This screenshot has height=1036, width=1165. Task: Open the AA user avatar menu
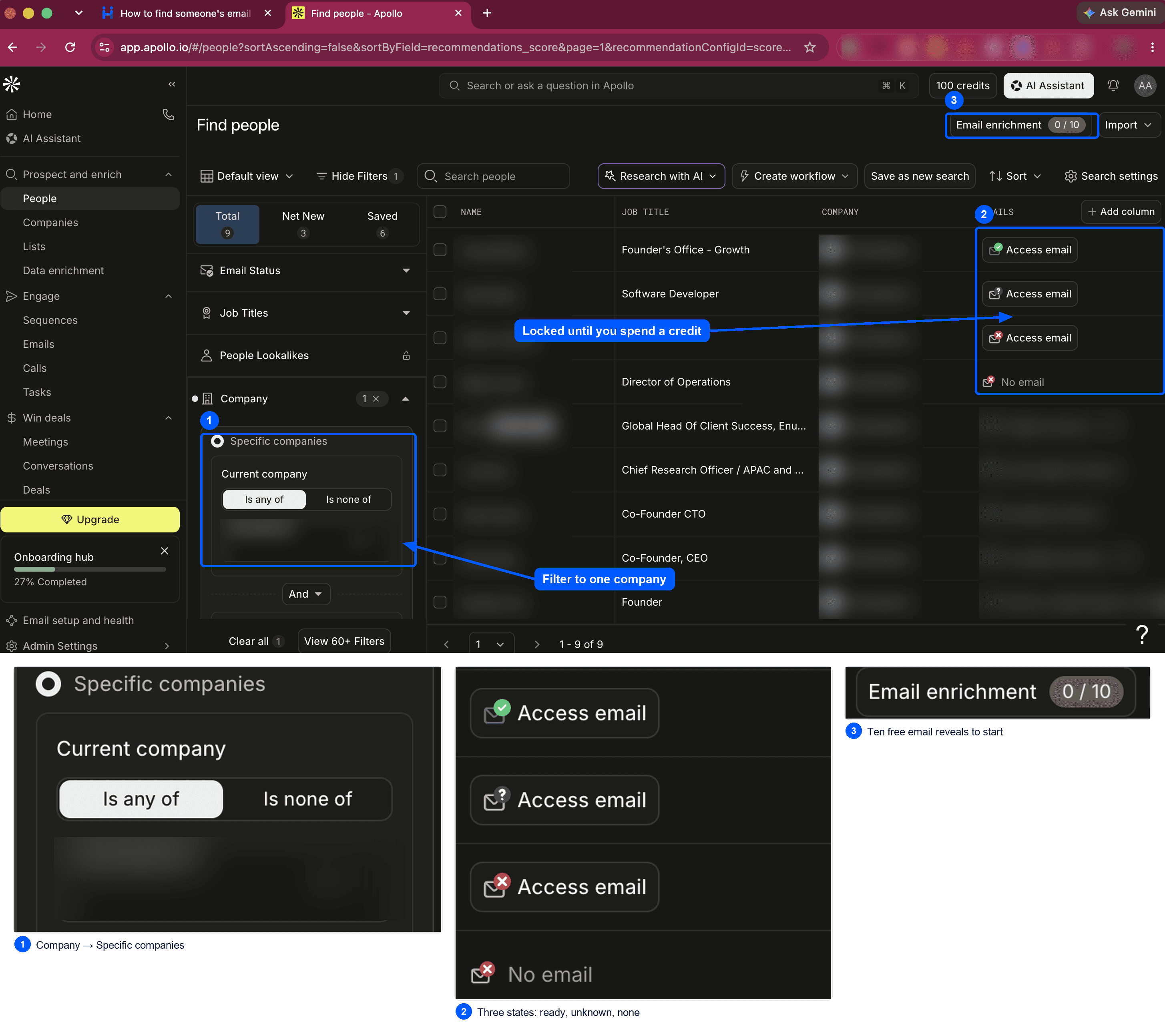point(1145,86)
